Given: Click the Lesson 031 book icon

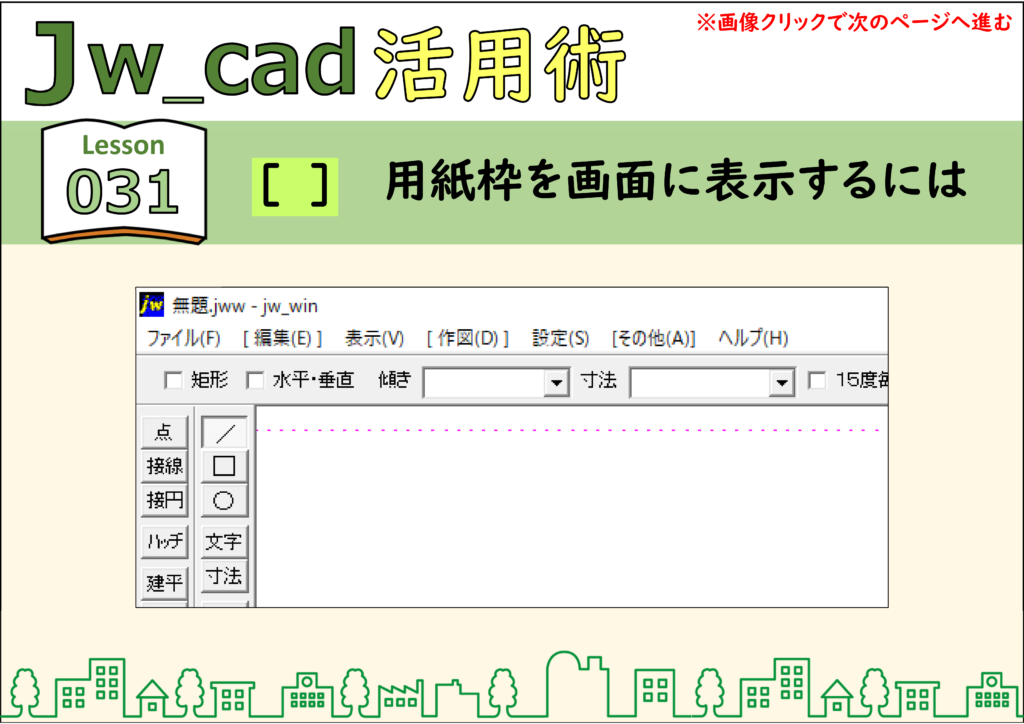Looking at the screenshot, I should (123, 181).
